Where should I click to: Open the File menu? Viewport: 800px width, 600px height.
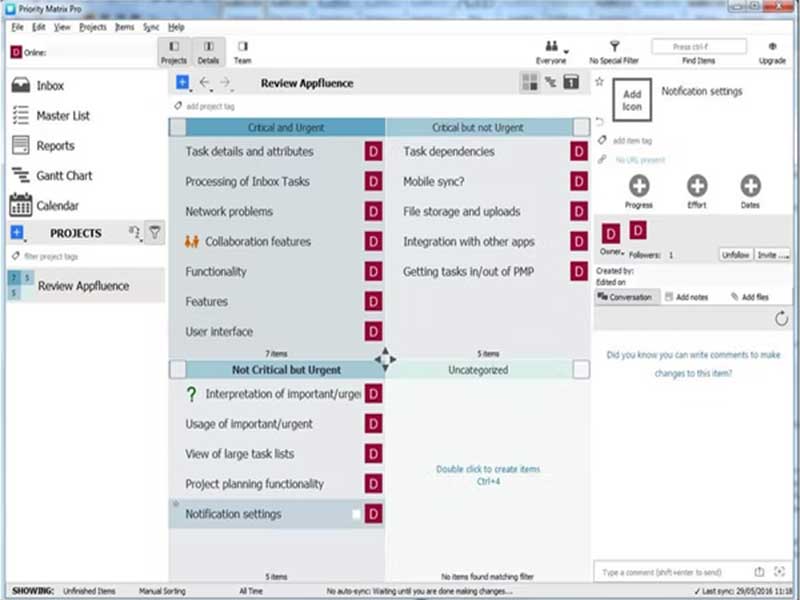17,27
